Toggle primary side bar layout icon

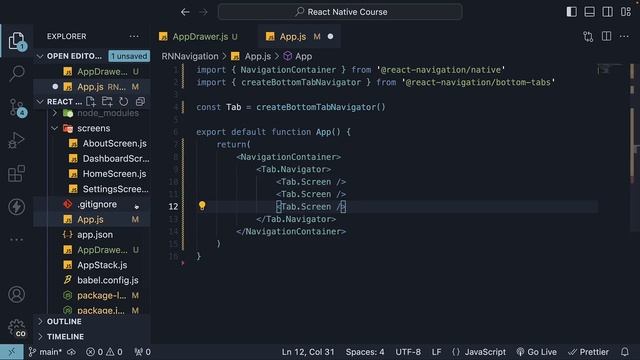(571, 12)
